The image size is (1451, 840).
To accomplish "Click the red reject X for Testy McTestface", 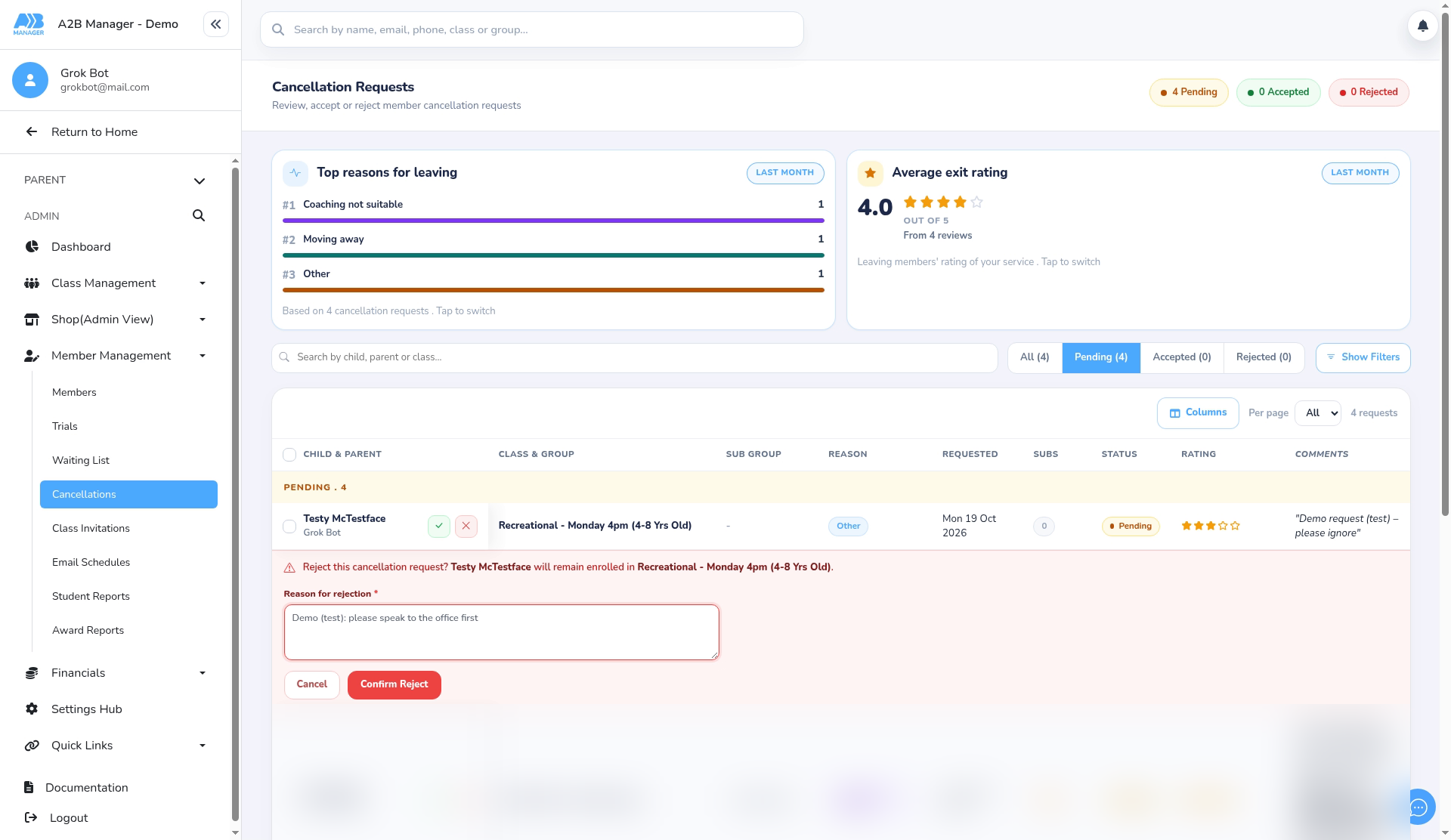I will [x=466, y=526].
